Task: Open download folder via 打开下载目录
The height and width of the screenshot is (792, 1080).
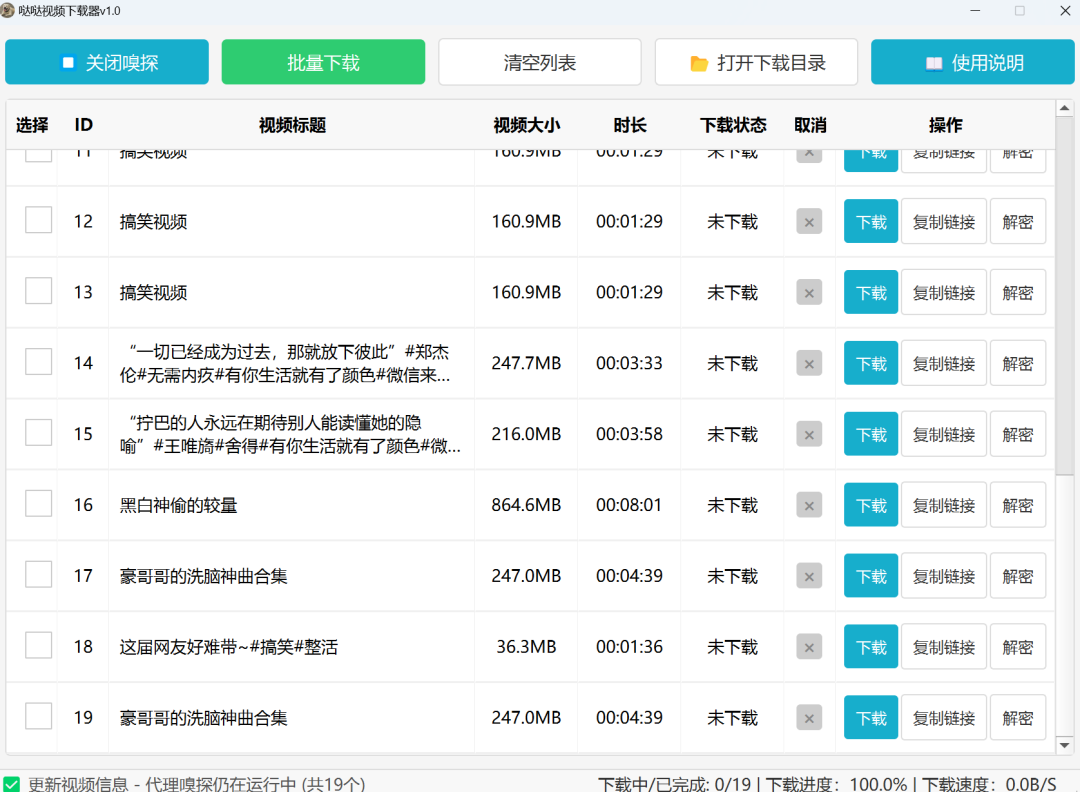Action: coord(756,63)
